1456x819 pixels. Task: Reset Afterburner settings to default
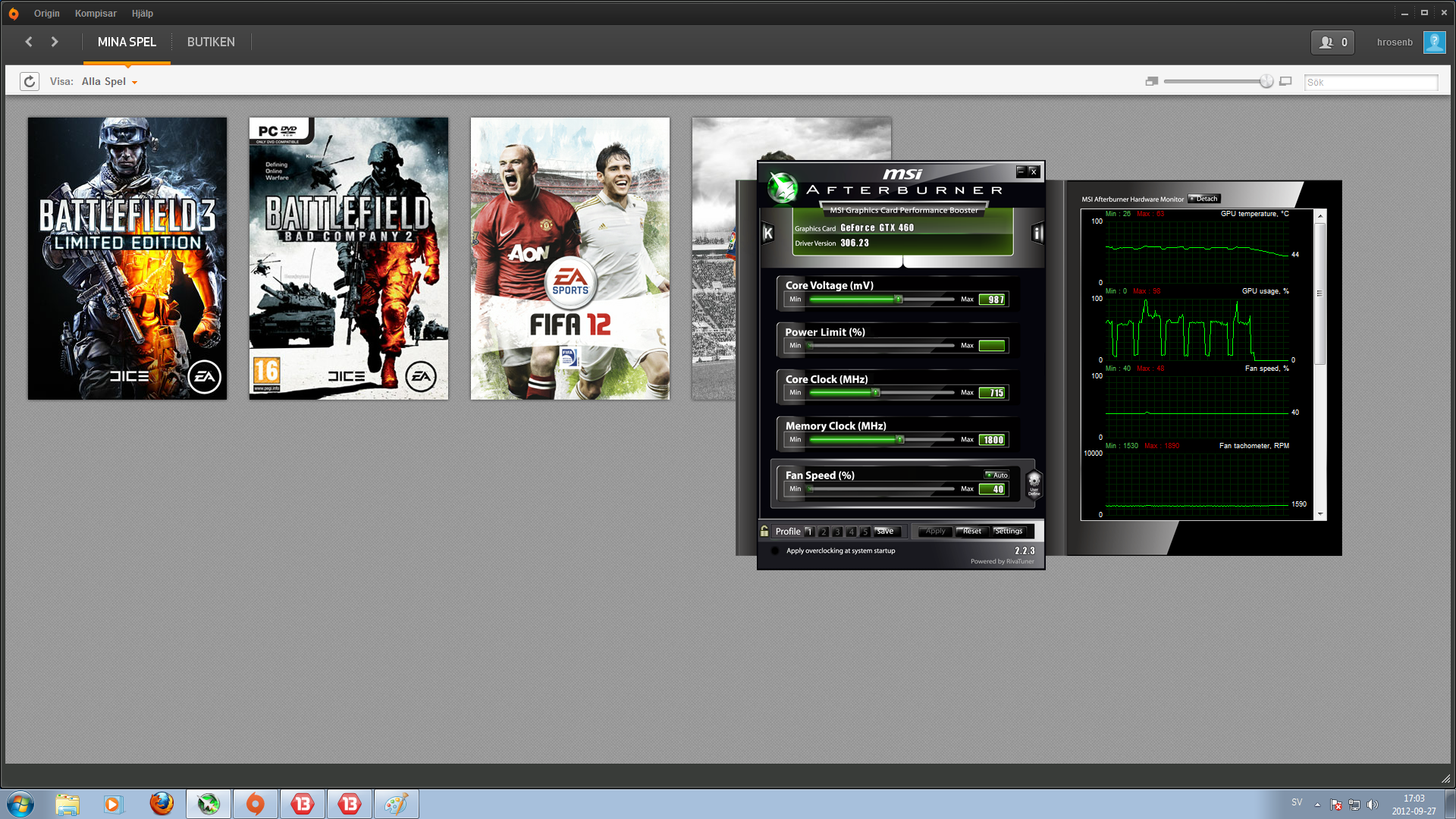[x=972, y=532]
